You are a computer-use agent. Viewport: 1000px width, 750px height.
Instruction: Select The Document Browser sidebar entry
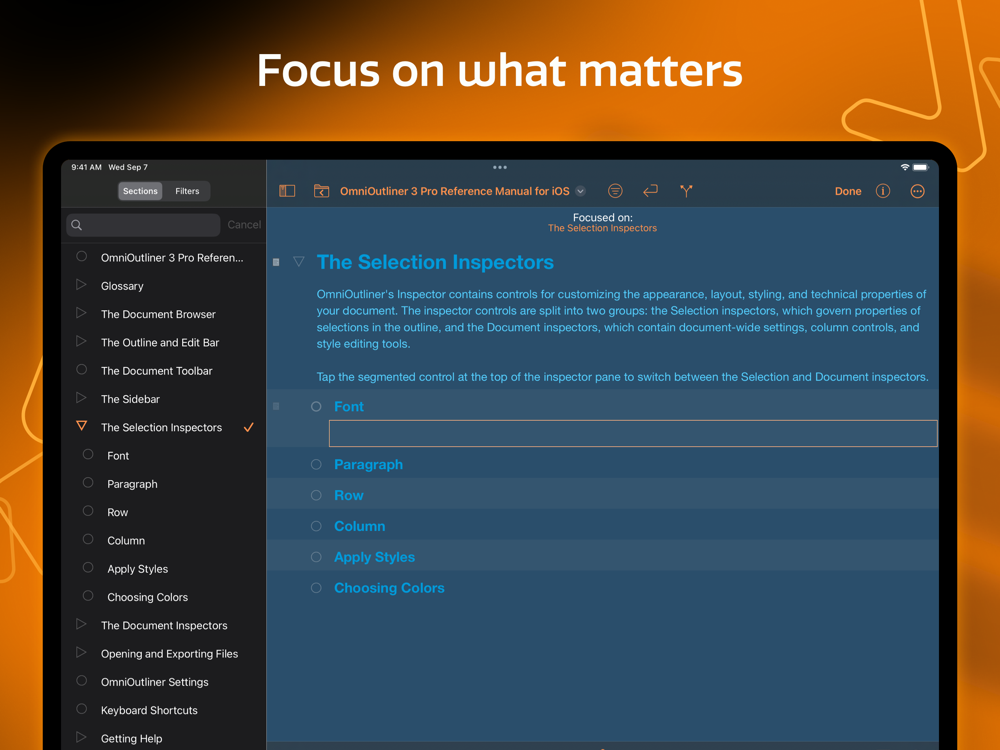click(x=158, y=314)
